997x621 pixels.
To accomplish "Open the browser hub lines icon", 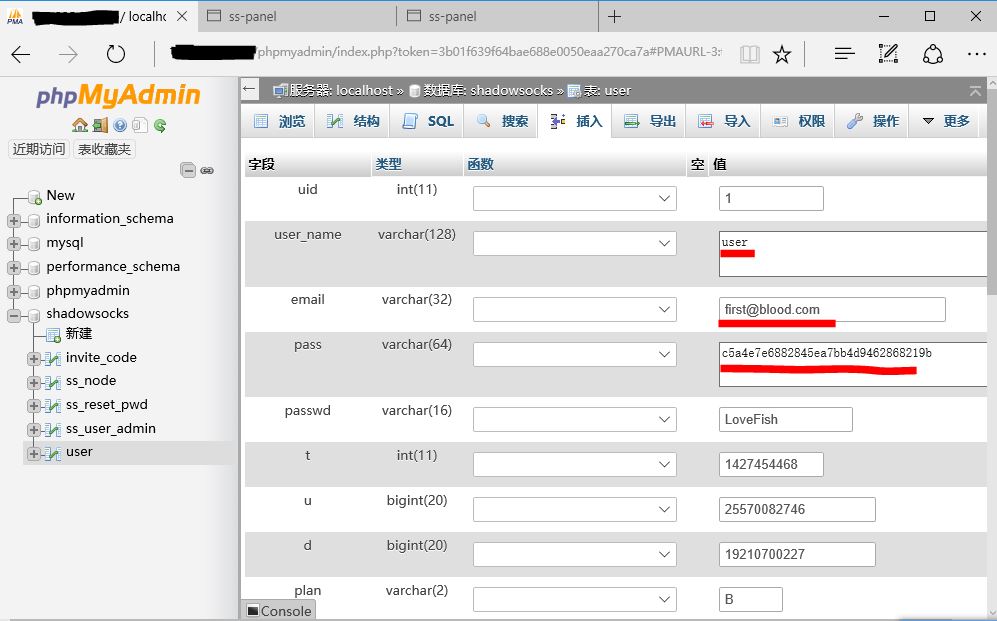I will [x=844, y=54].
